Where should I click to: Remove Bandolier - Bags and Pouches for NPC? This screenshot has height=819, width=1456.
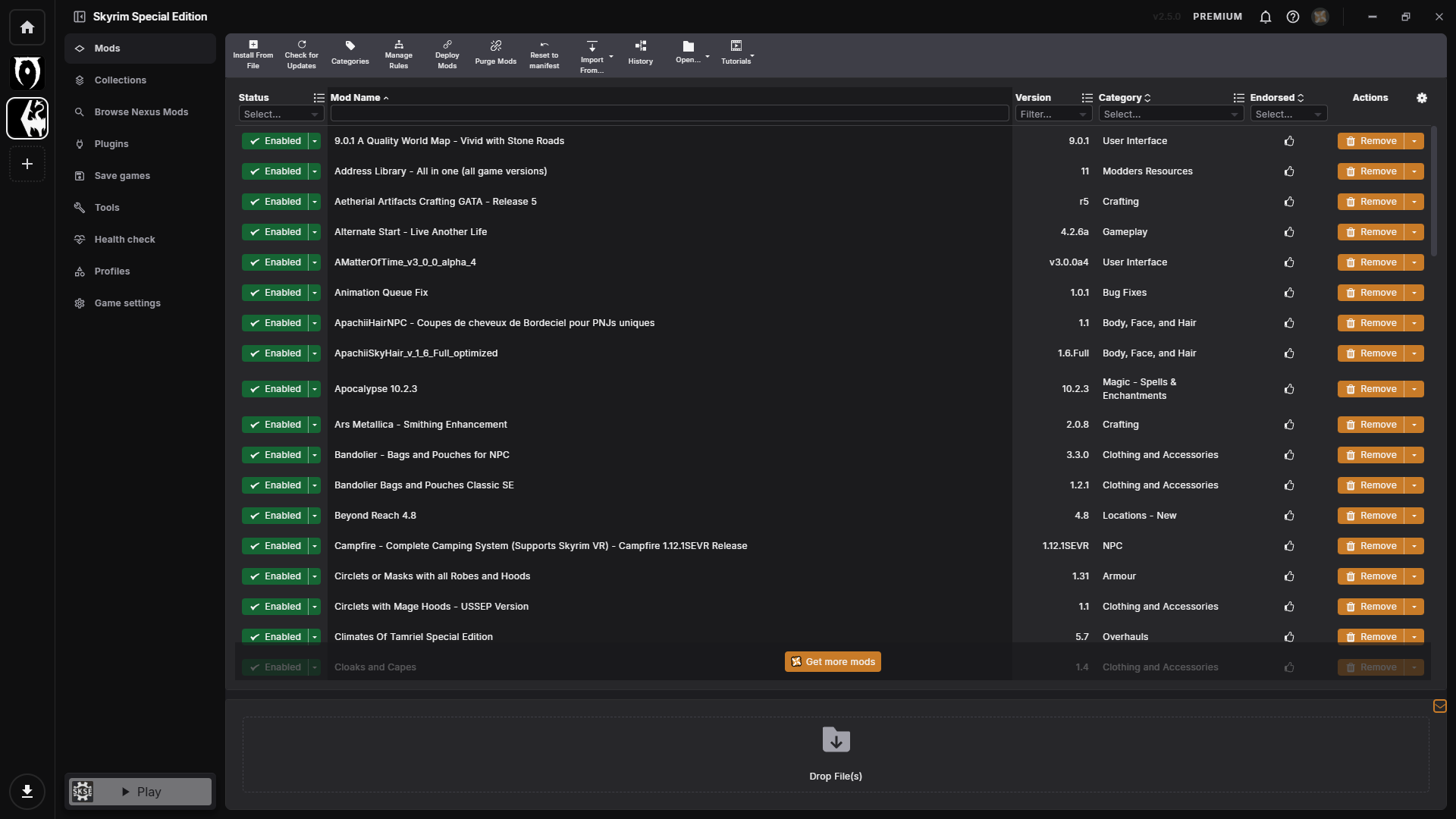tap(1371, 455)
